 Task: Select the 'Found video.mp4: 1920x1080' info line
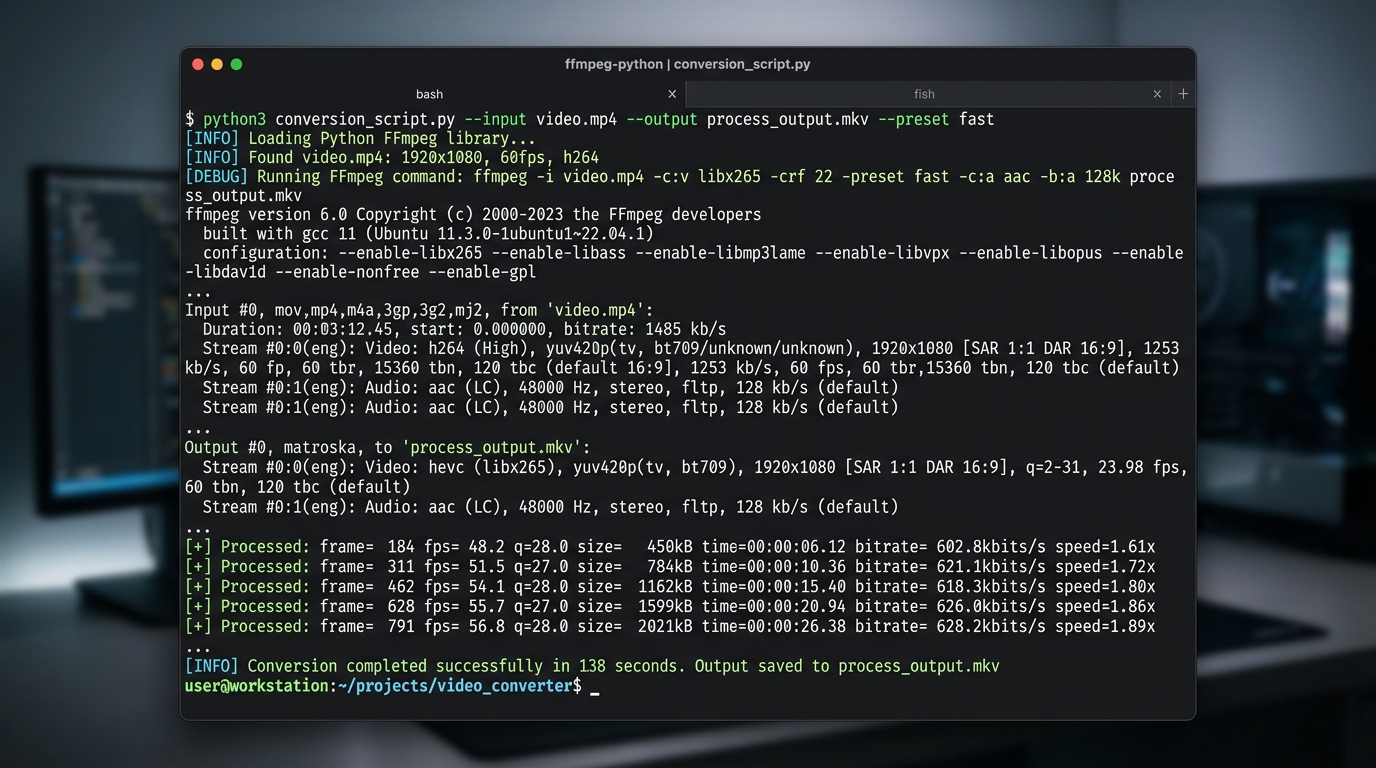pyautogui.click(x=392, y=157)
